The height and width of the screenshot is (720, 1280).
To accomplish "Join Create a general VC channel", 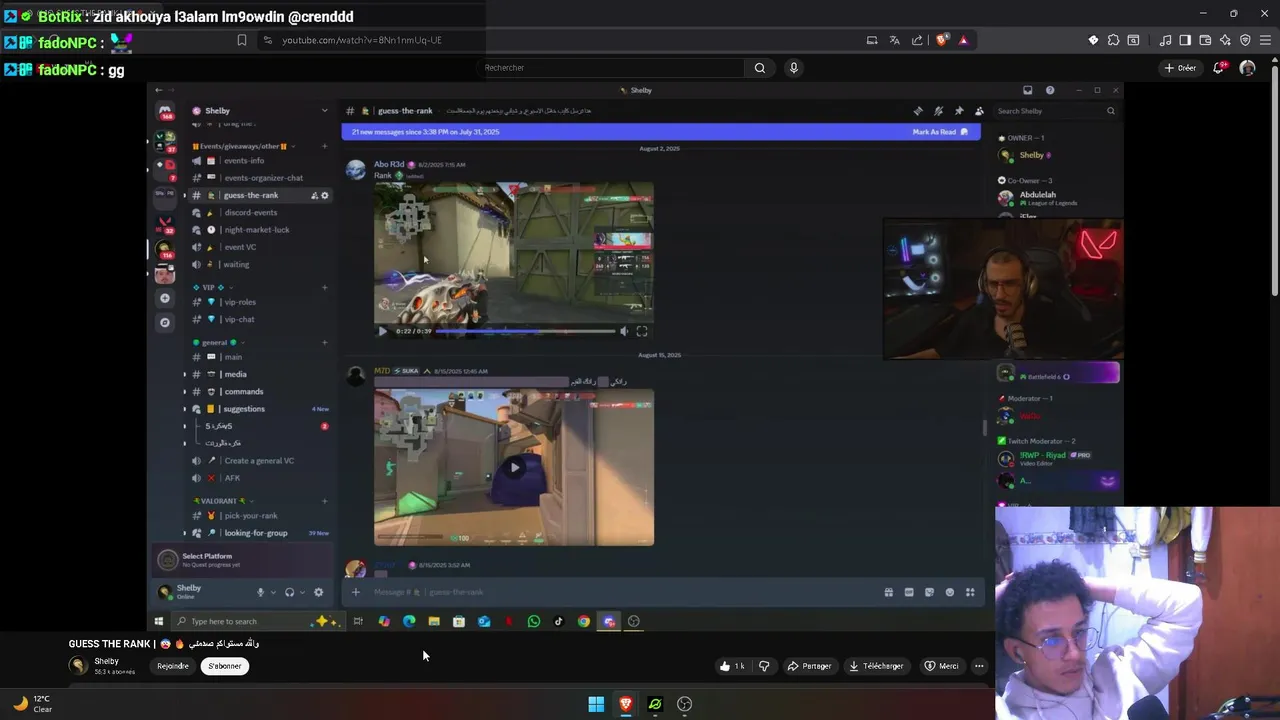I will point(259,461).
